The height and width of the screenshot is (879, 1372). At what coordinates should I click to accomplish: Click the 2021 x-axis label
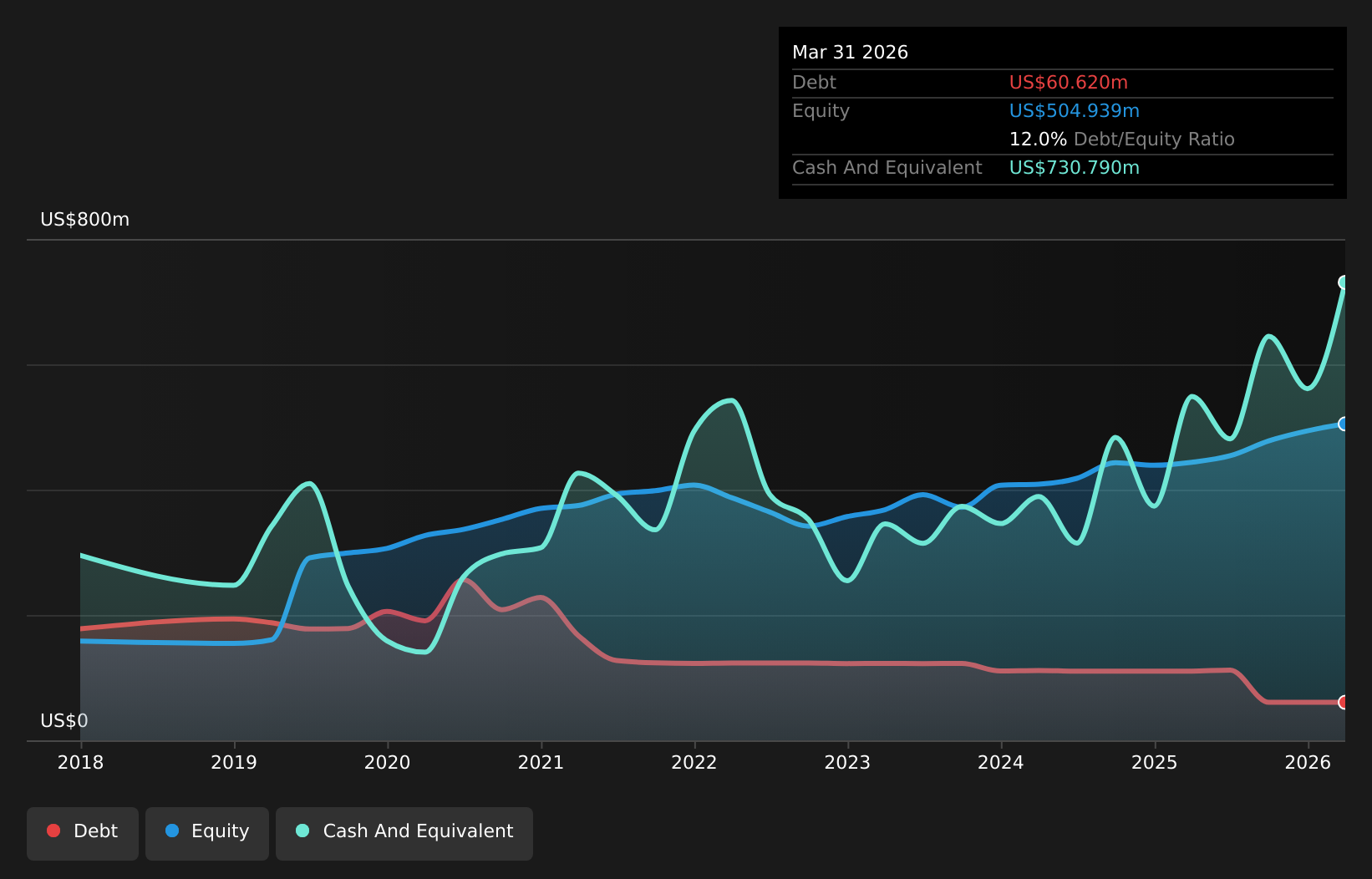pyautogui.click(x=541, y=762)
